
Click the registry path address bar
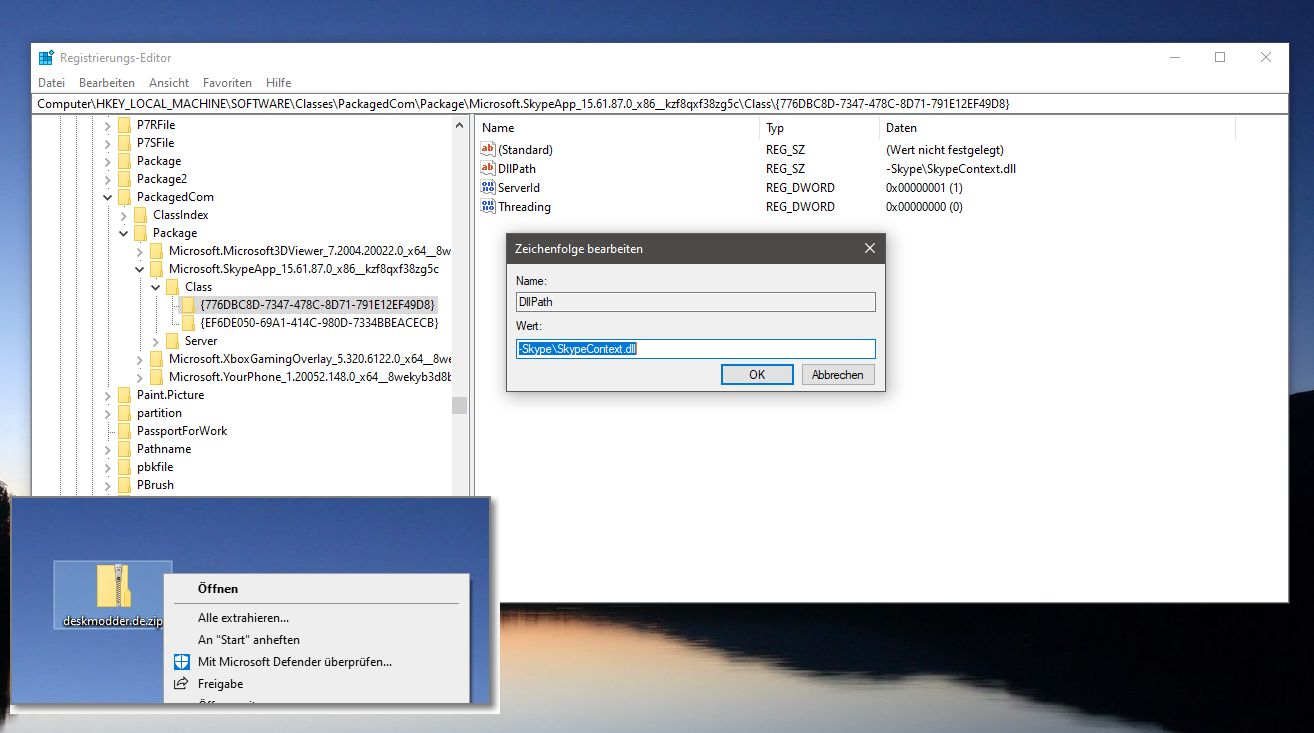pyautogui.click(x=658, y=104)
